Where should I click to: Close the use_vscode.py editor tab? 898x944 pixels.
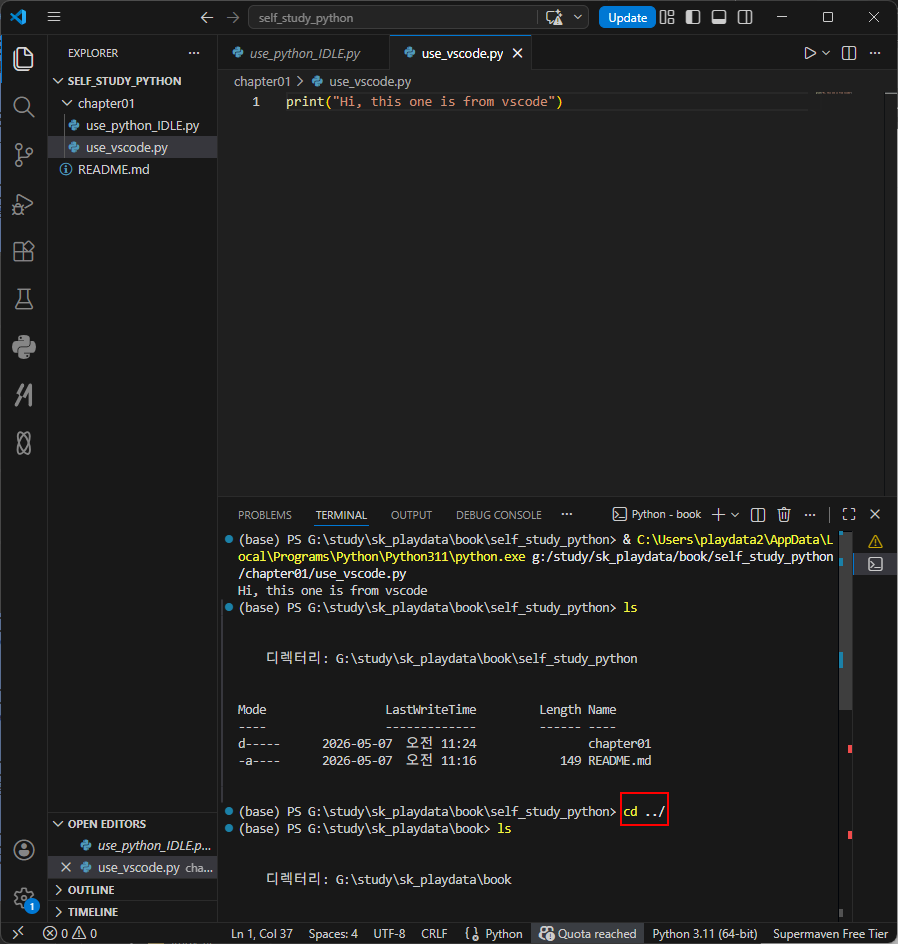(x=517, y=54)
